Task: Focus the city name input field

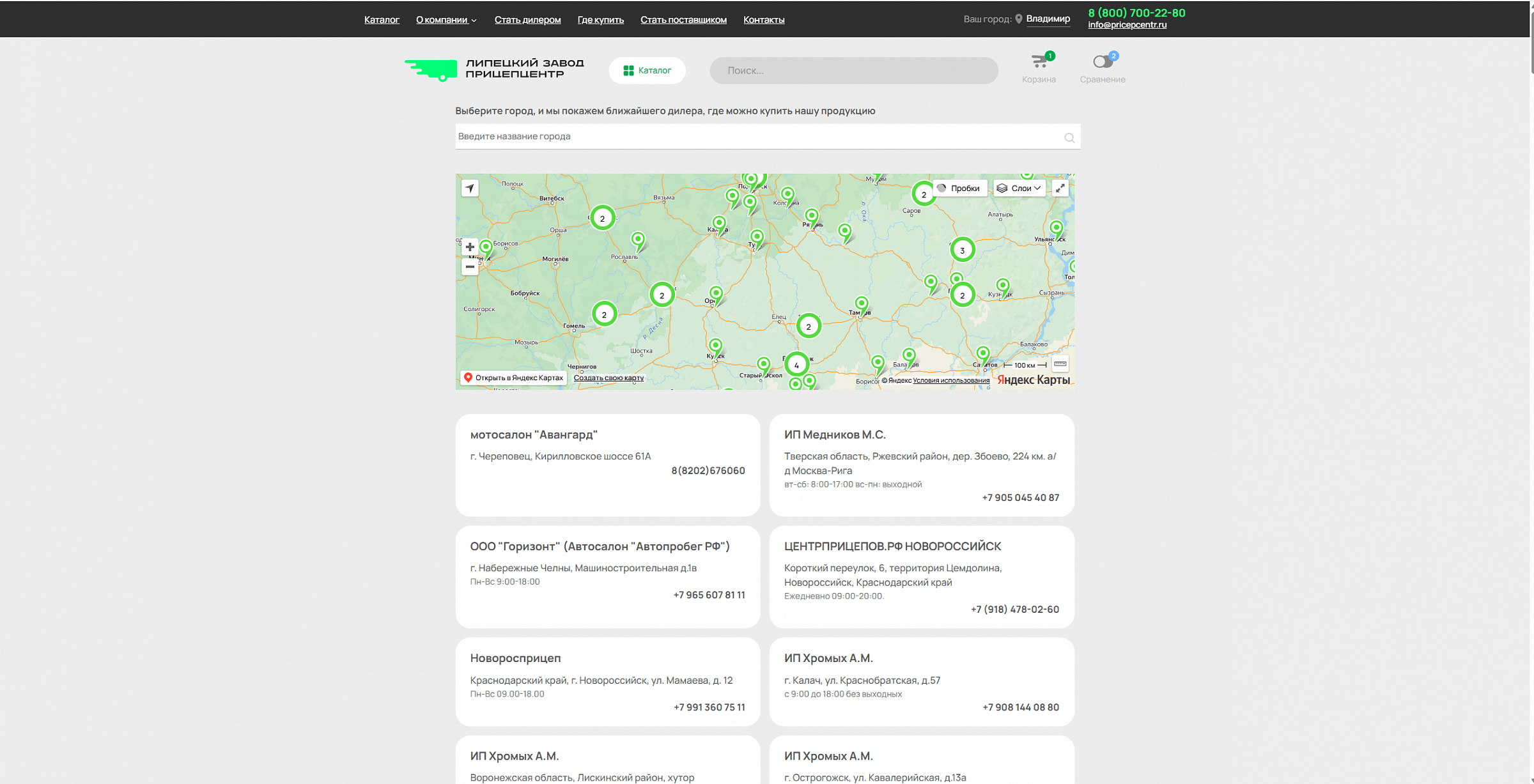Action: click(754, 136)
